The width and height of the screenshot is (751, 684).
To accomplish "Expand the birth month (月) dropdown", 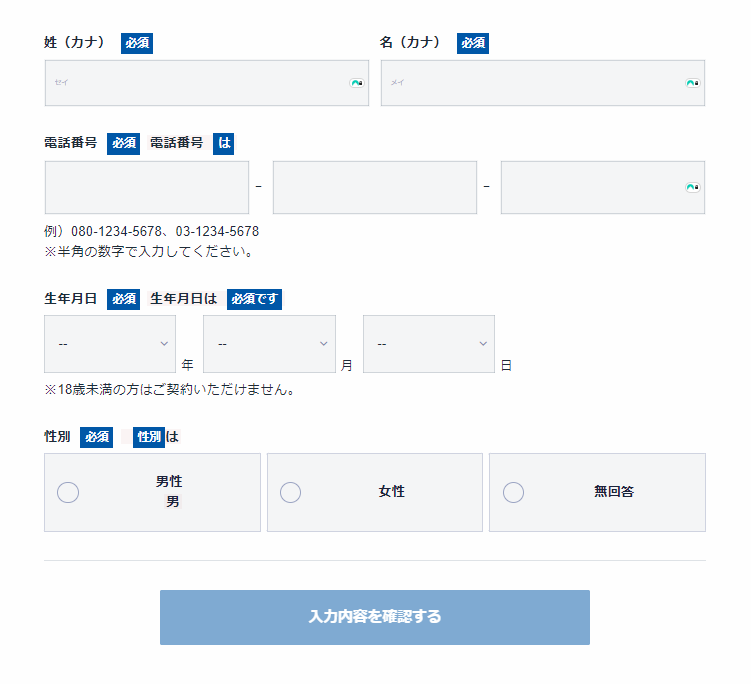I will coord(269,344).
